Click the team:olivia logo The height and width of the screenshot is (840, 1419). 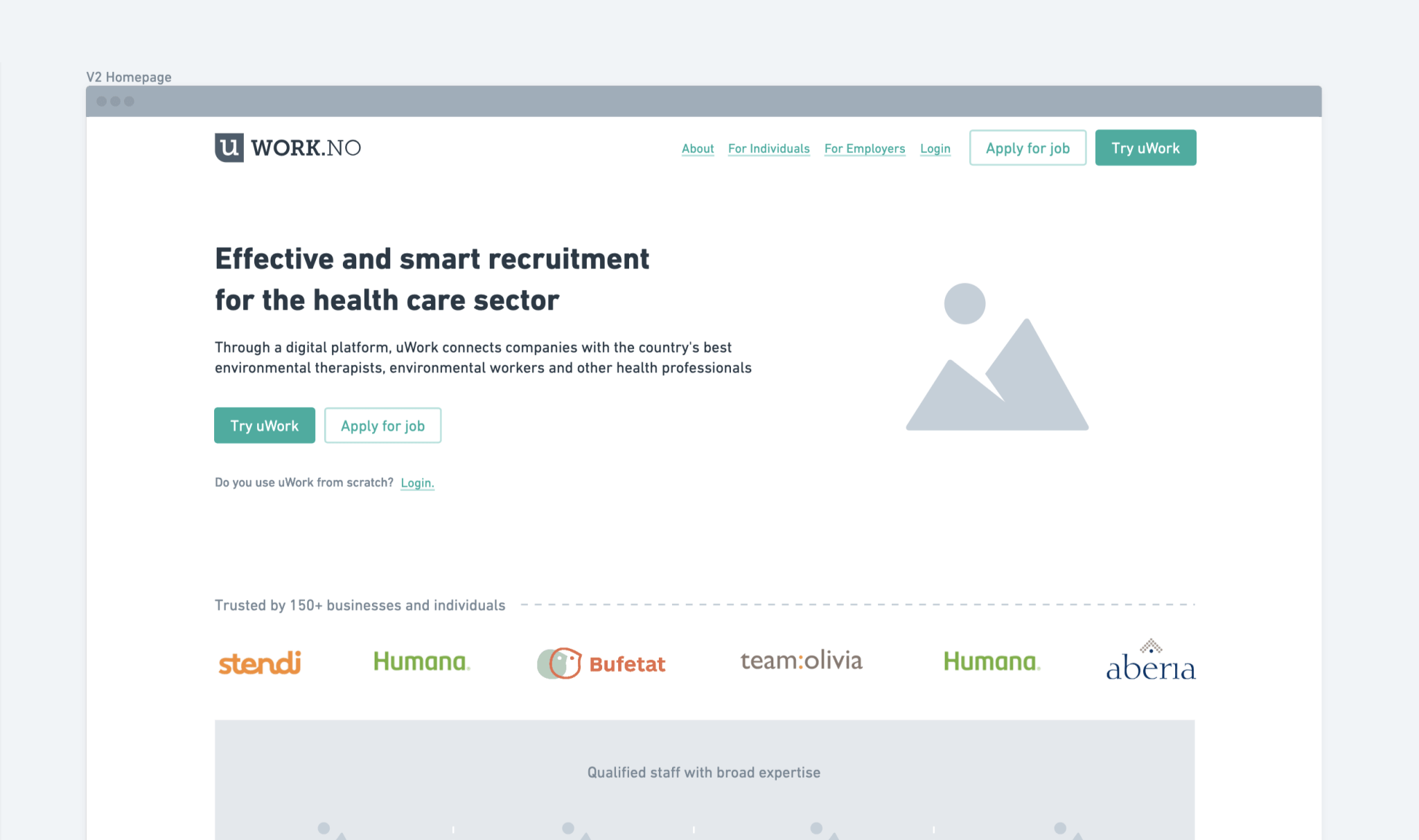pyautogui.click(x=801, y=661)
